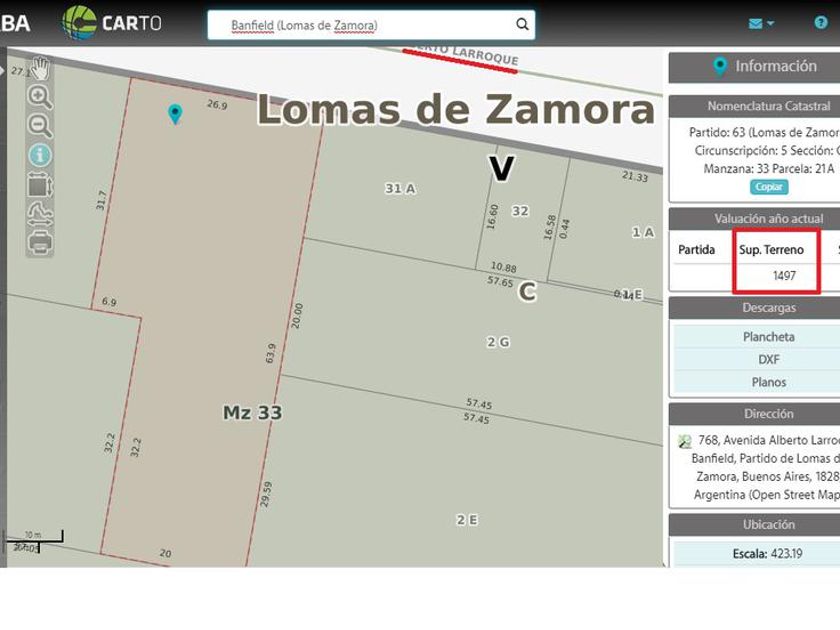
Task: Click the 1497 land surface value
Action: (x=784, y=276)
